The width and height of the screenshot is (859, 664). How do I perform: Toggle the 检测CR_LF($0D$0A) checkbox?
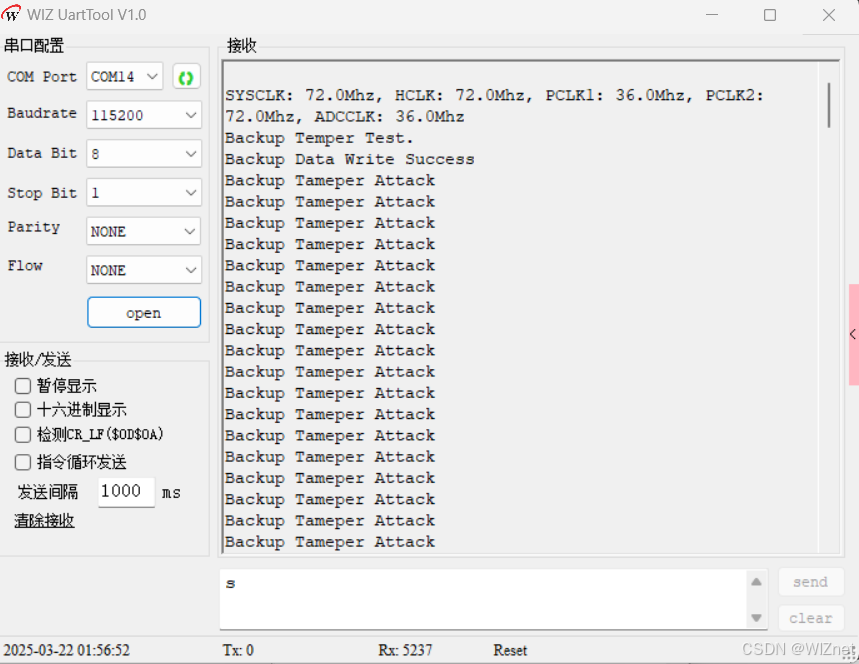(x=22, y=435)
